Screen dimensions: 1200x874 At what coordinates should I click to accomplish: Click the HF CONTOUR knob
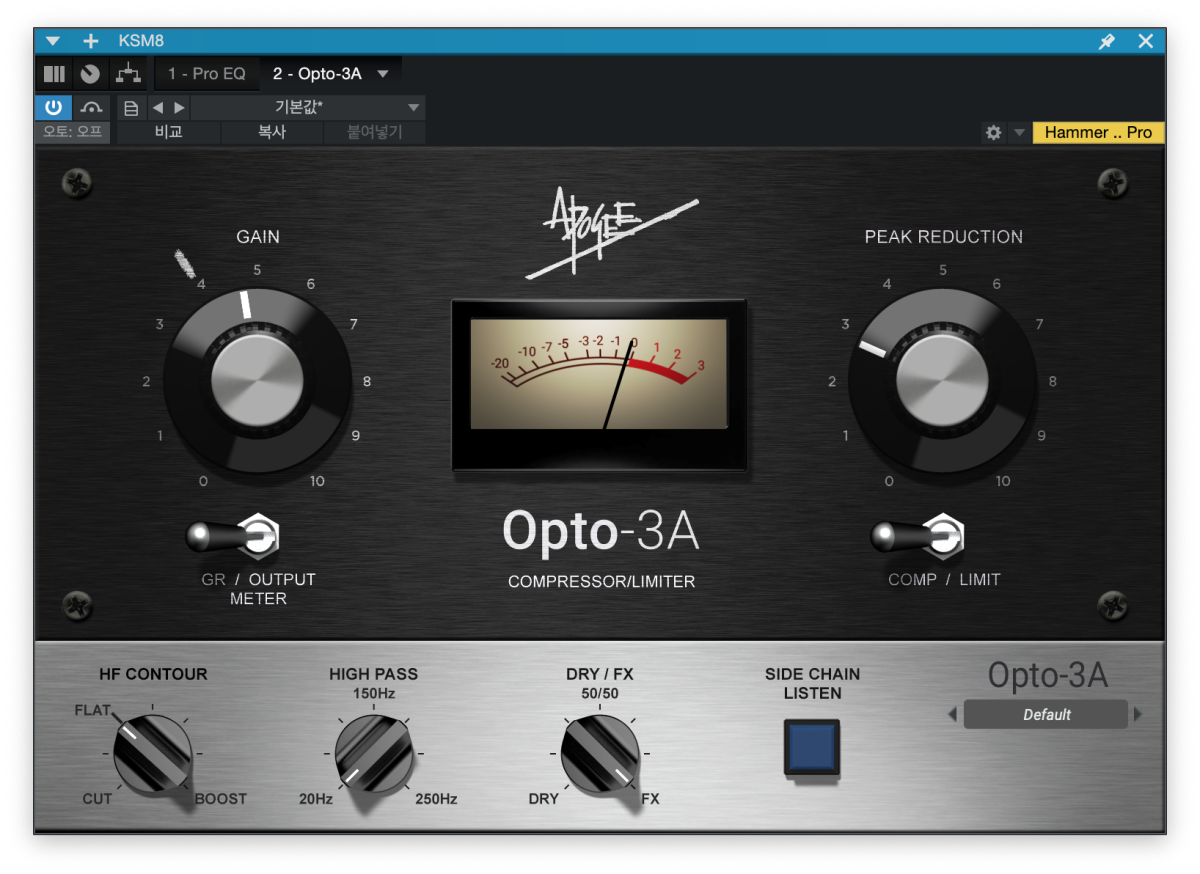pos(152,755)
